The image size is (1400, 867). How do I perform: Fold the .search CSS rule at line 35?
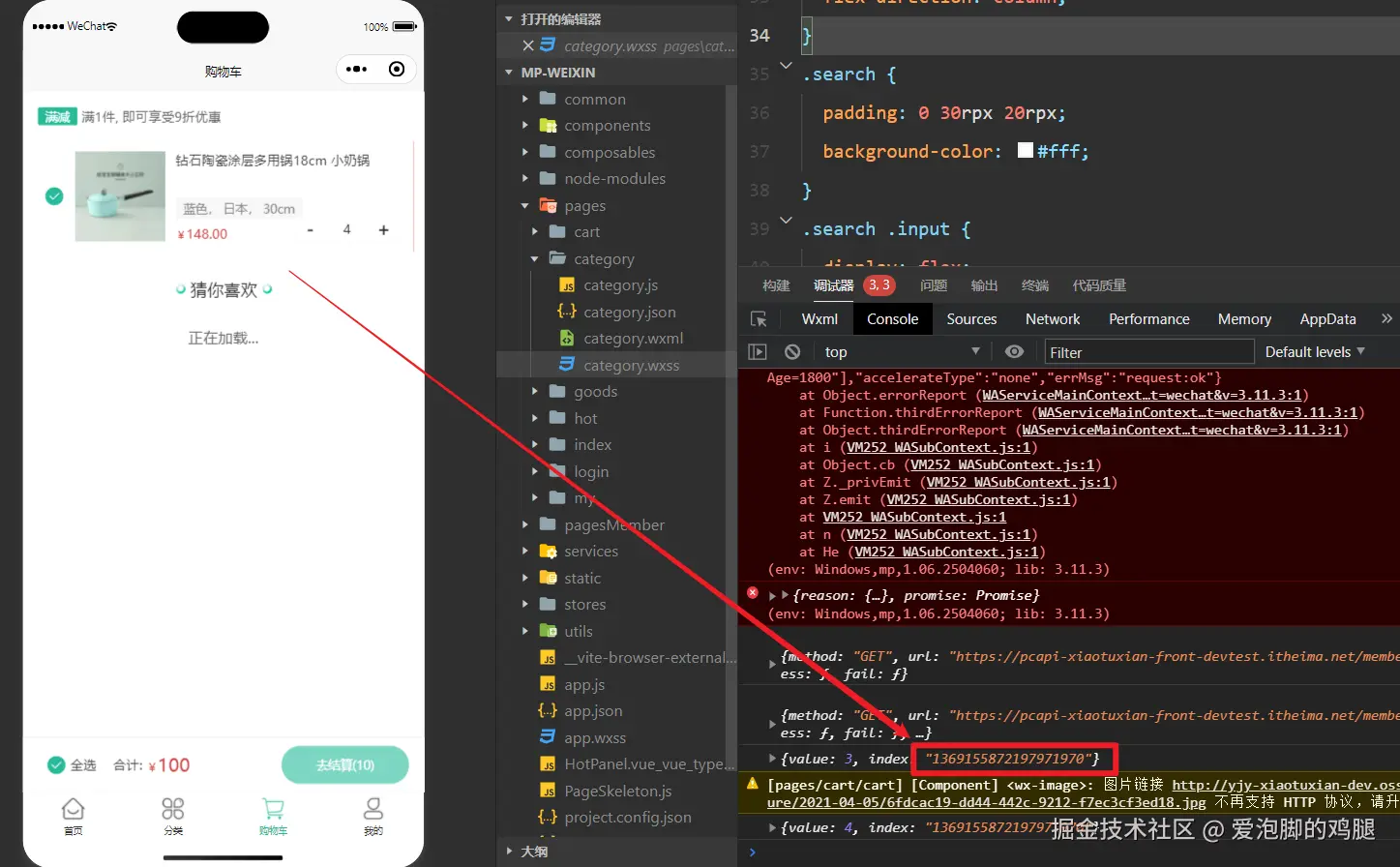click(x=786, y=66)
